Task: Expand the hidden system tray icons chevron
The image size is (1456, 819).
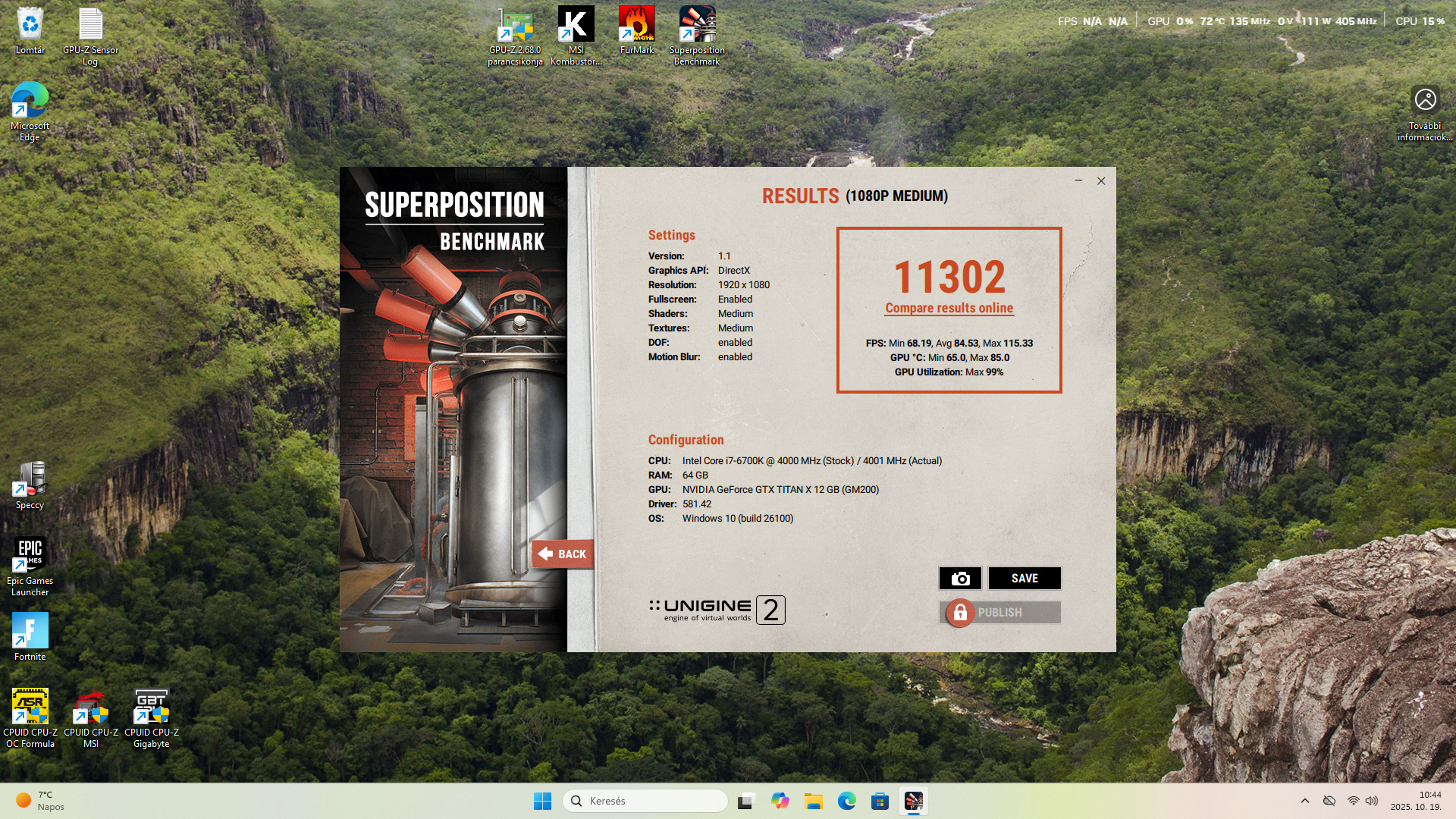Action: tap(1304, 801)
